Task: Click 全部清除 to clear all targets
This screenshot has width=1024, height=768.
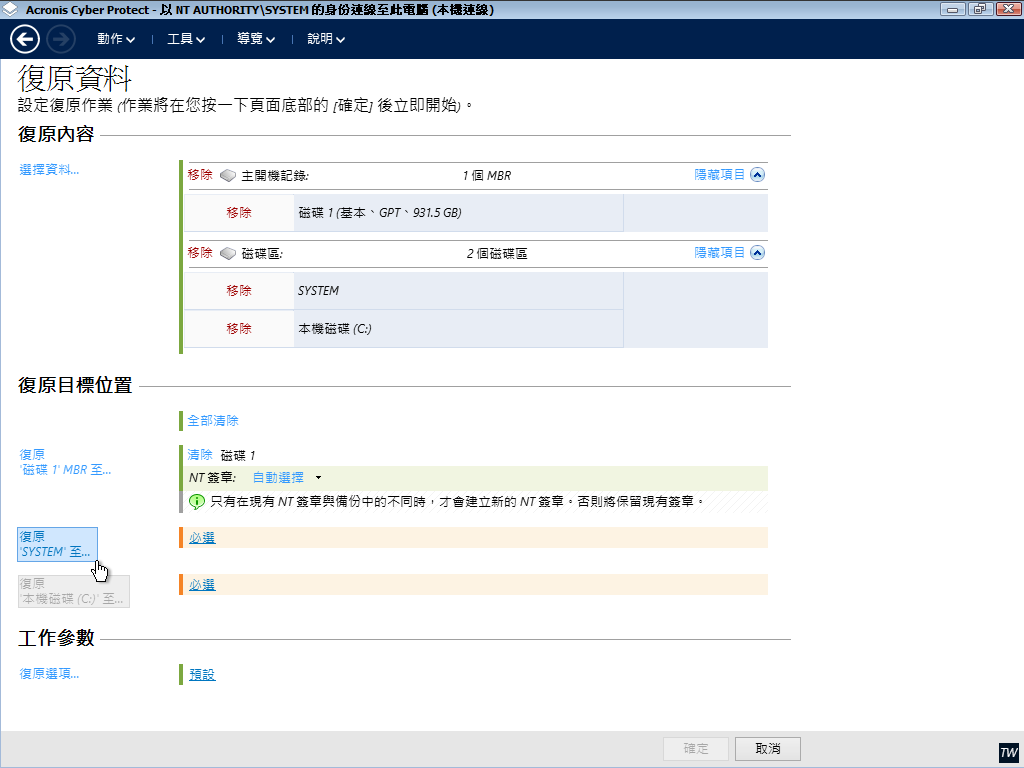Action: (x=213, y=421)
